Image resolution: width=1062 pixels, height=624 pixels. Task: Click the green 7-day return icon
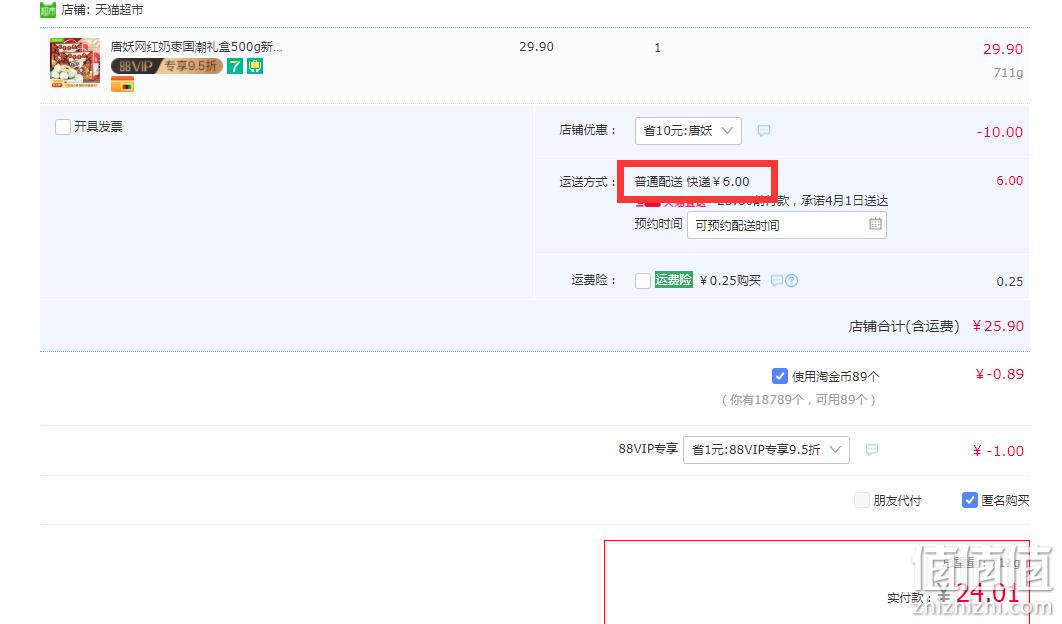click(235, 66)
